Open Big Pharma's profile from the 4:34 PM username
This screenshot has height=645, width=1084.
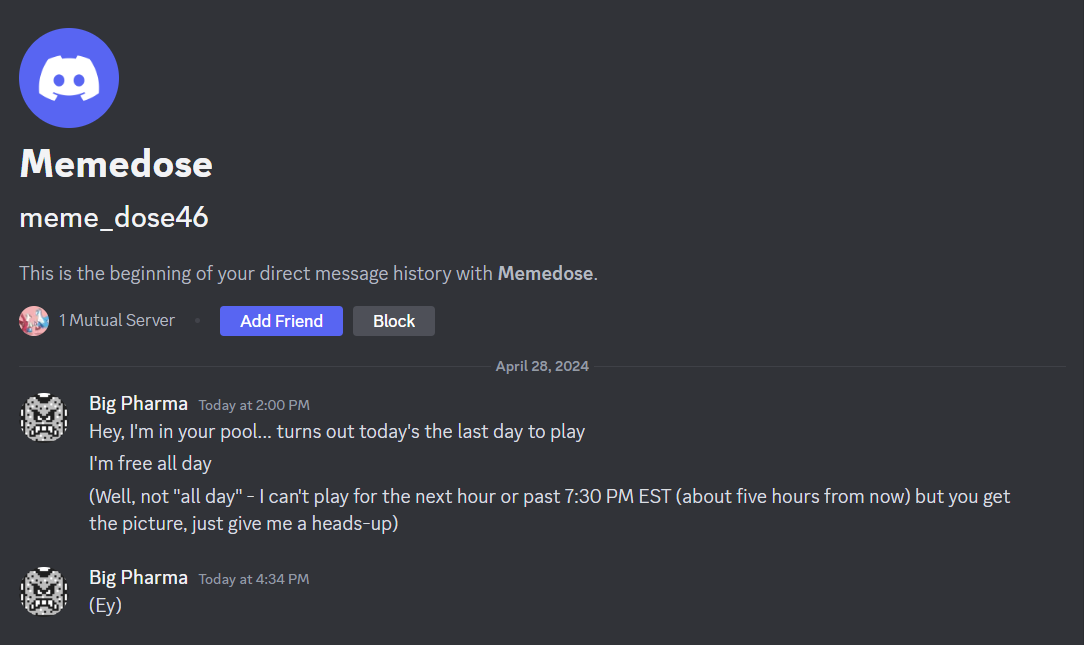pyautogui.click(x=138, y=578)
